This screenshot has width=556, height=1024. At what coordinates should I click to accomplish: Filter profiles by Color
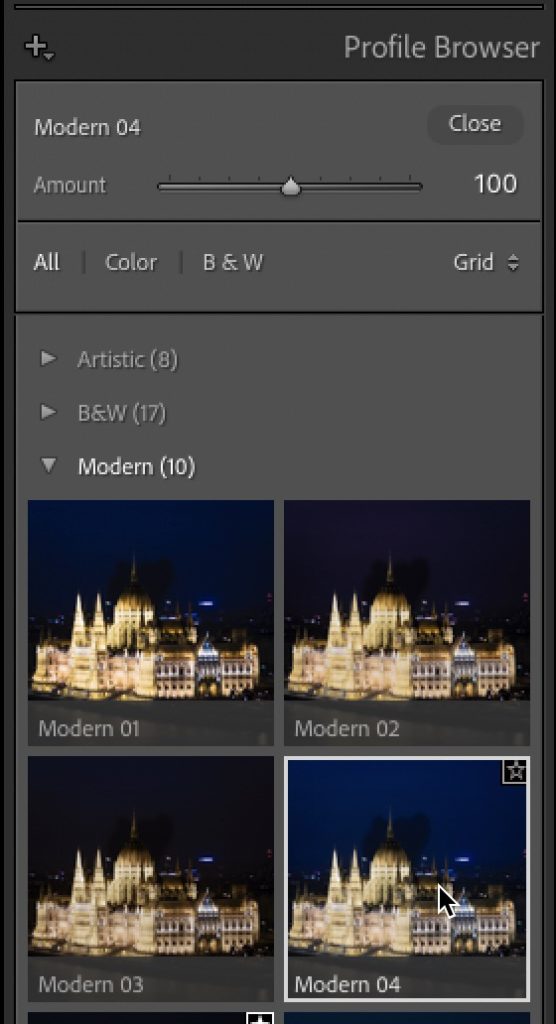coord(131,263)
